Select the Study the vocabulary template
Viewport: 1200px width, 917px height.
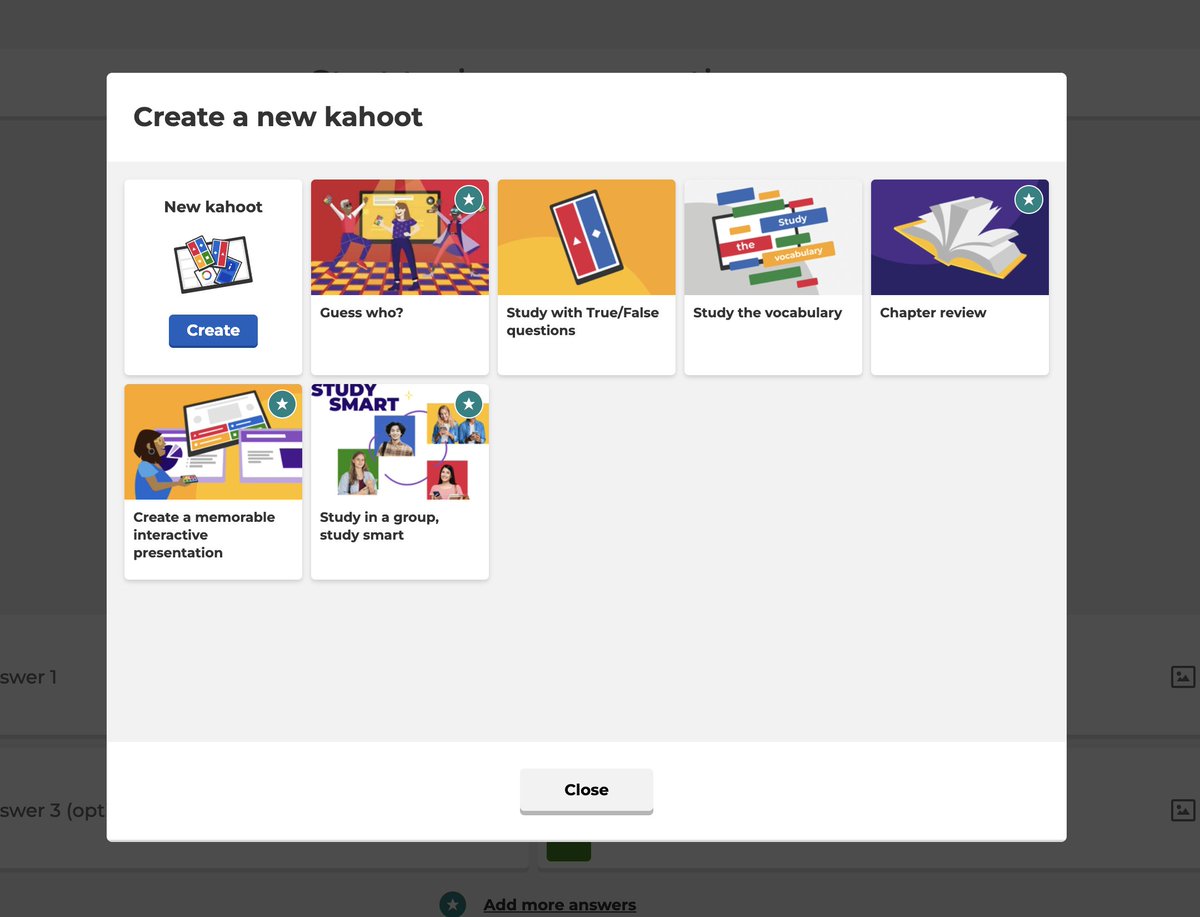[x=772, y=236]
